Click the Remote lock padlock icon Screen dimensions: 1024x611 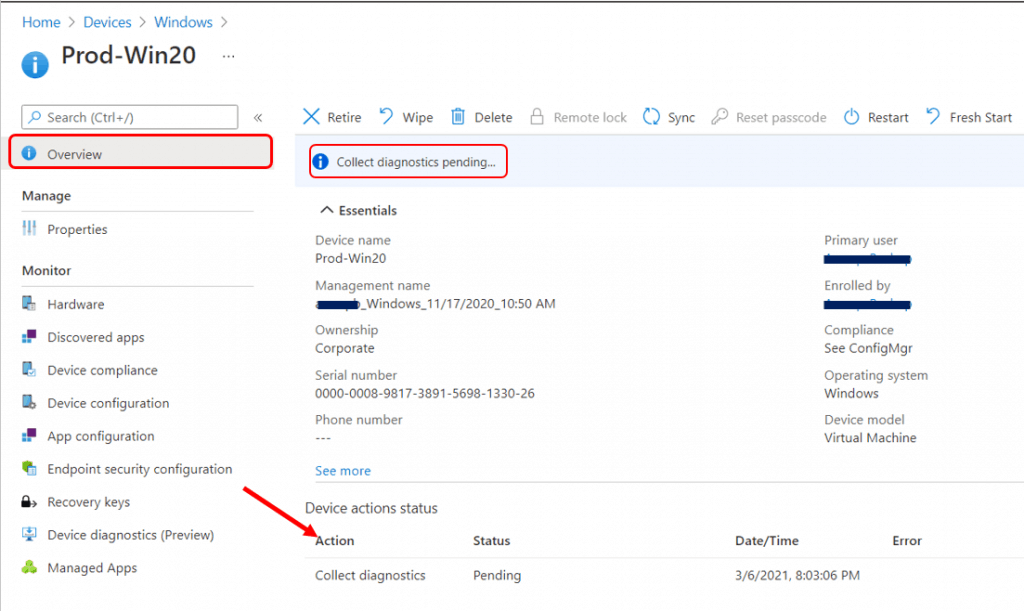click(x=537, y=116)
